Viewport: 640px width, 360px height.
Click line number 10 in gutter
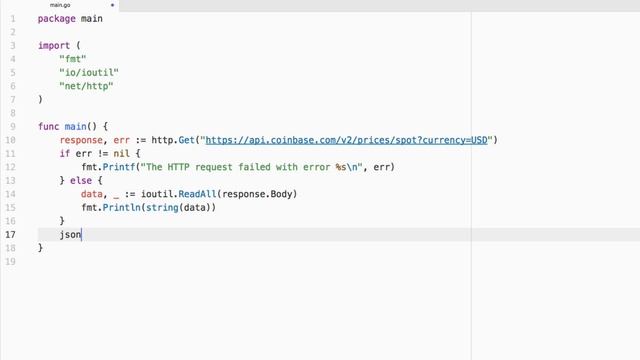[x=10, y=140]
